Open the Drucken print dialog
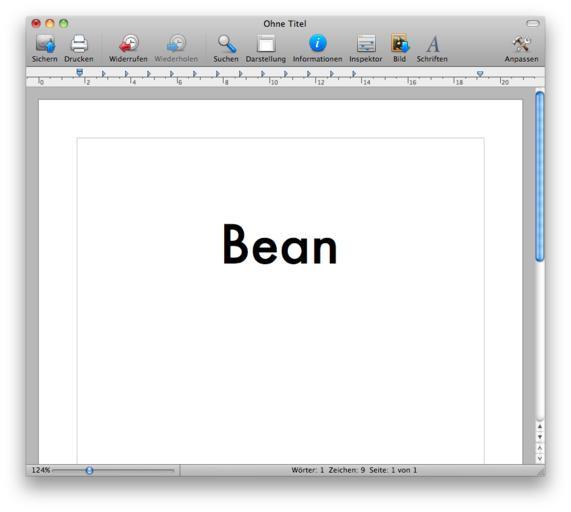This screenshot has height=512, width=571. point(79,44)
